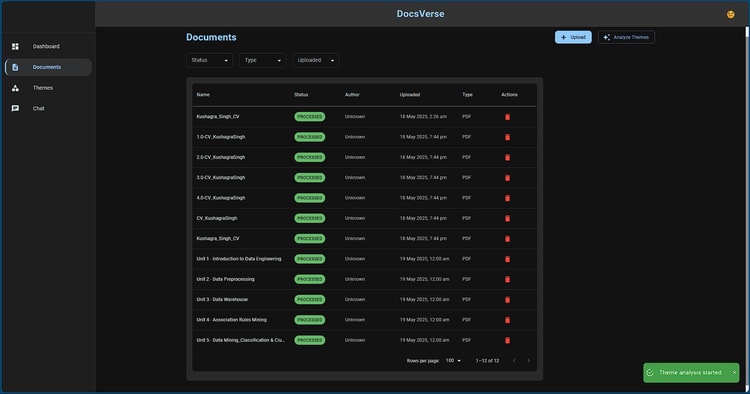The image size is (750, 394).
Task: Delete the Kushagra_Singh_CV uploaded at 7:44 pm
Action: (507, 239)
